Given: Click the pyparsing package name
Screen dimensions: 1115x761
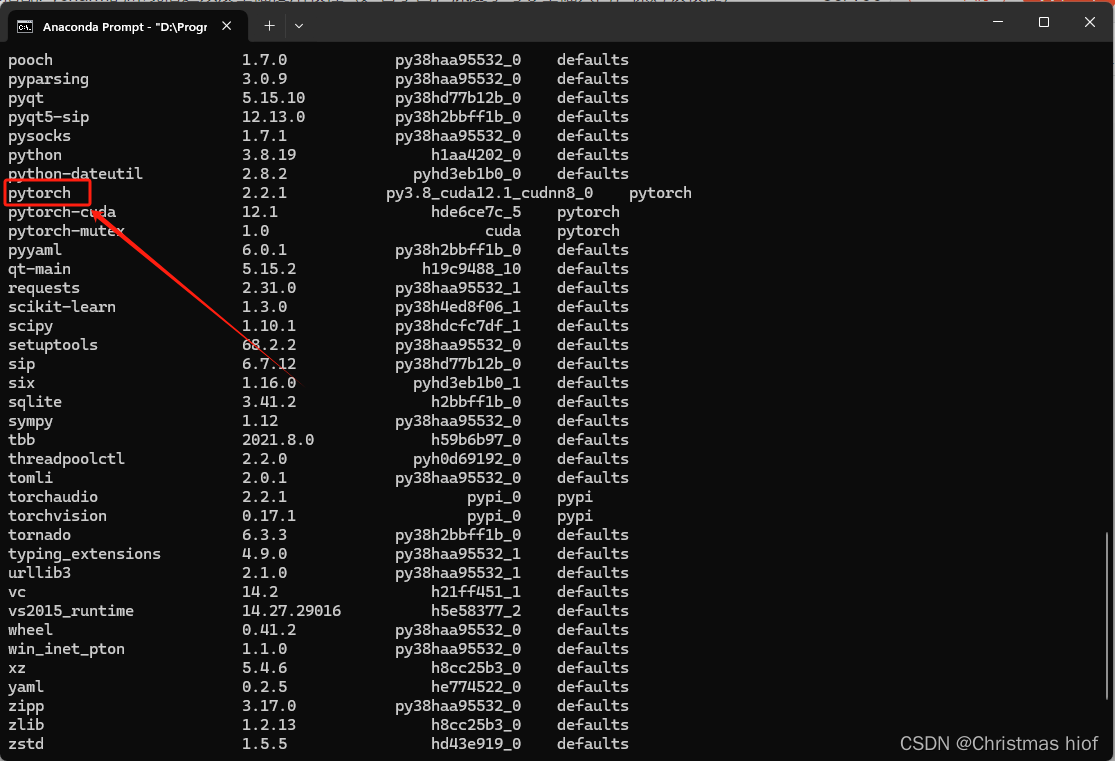Looking at the screenshot, I should [x=48, y=79].
